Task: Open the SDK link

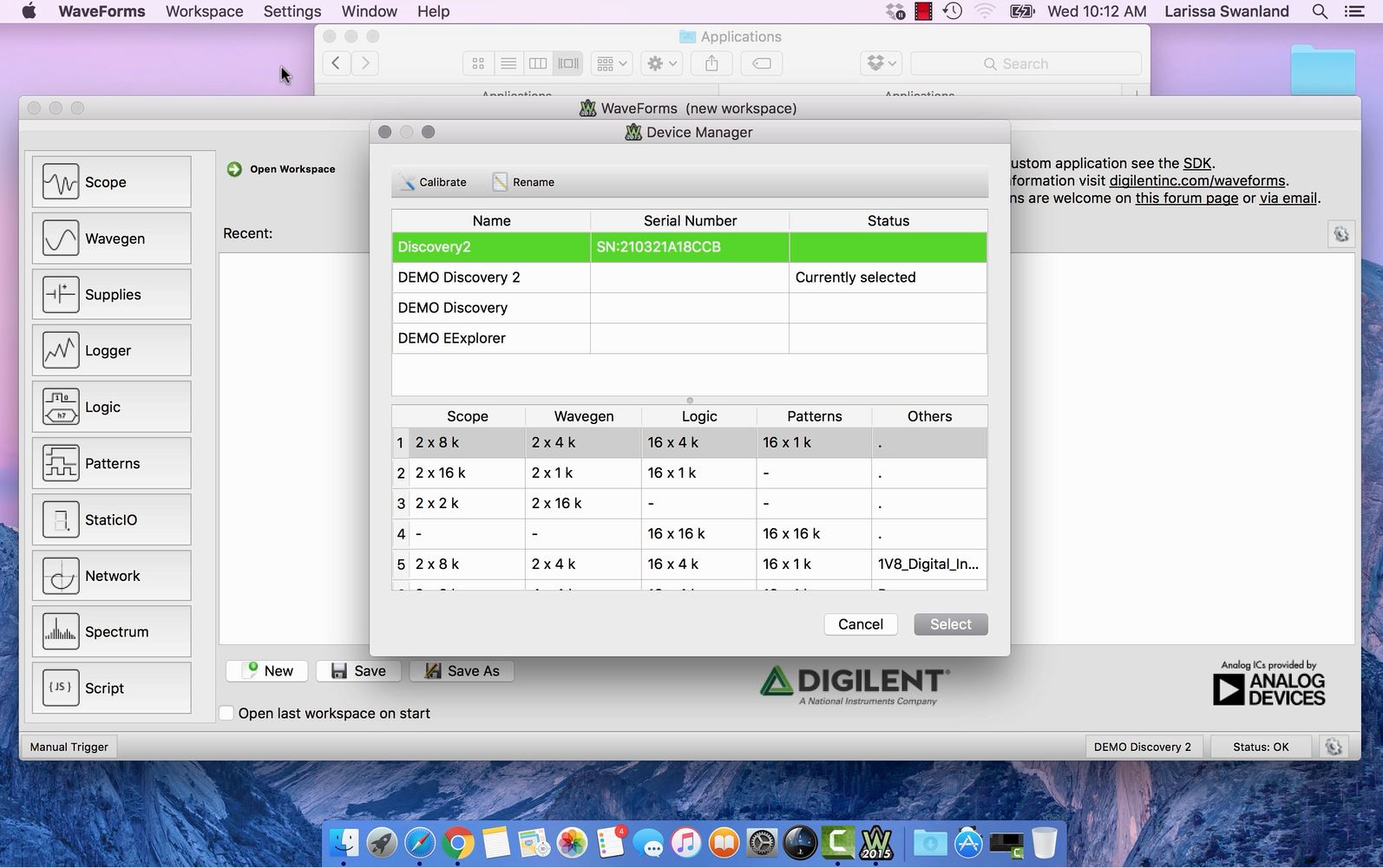Action: pos(1197,163)
